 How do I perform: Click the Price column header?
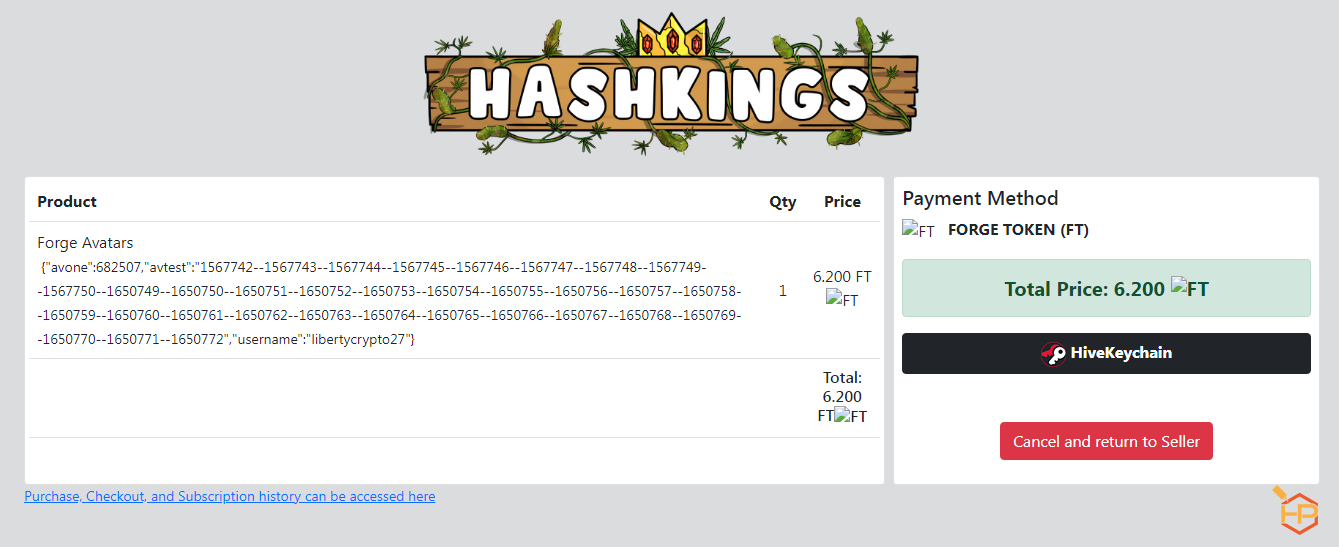pyautogui.click(x=842, y=202)
